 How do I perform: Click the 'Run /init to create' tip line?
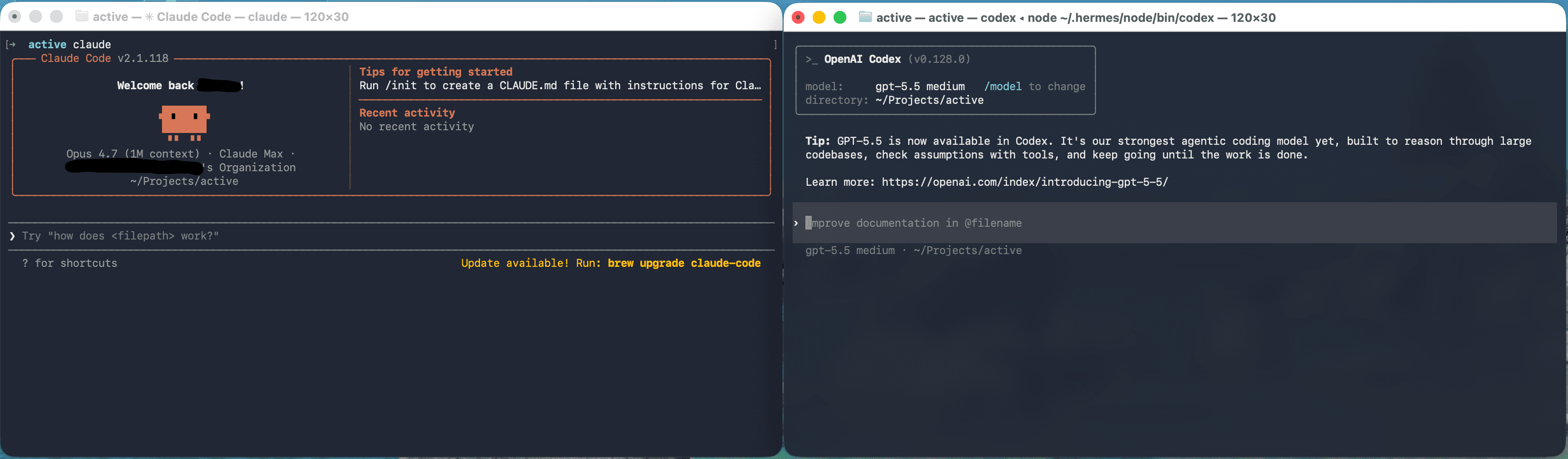coord(560,86)
